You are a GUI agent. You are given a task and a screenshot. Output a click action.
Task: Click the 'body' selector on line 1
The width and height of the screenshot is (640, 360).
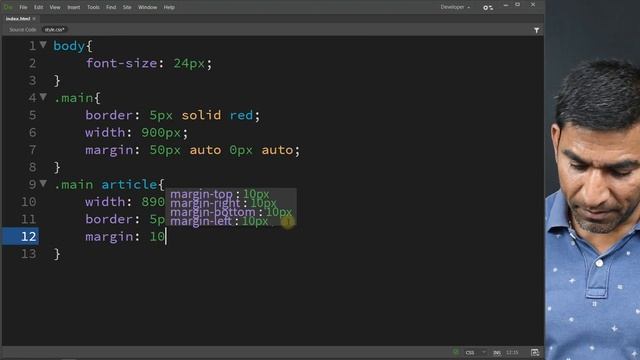point(69,46)
